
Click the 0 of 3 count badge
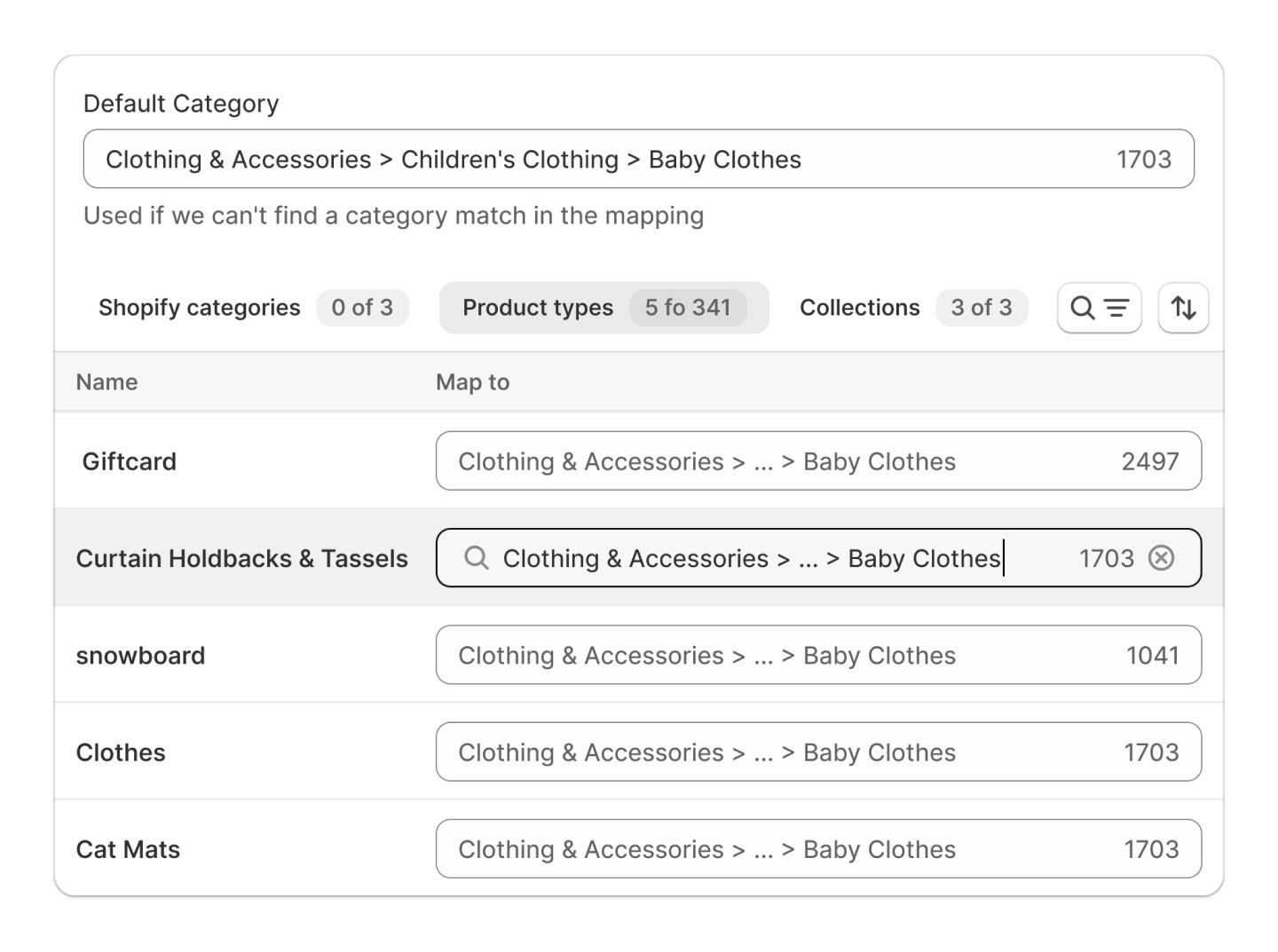pyautogui.click(x=362, y=308)
